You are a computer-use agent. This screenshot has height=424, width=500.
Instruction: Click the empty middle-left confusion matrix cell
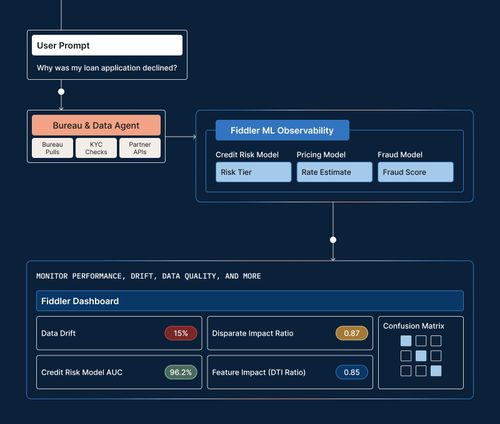406,356
